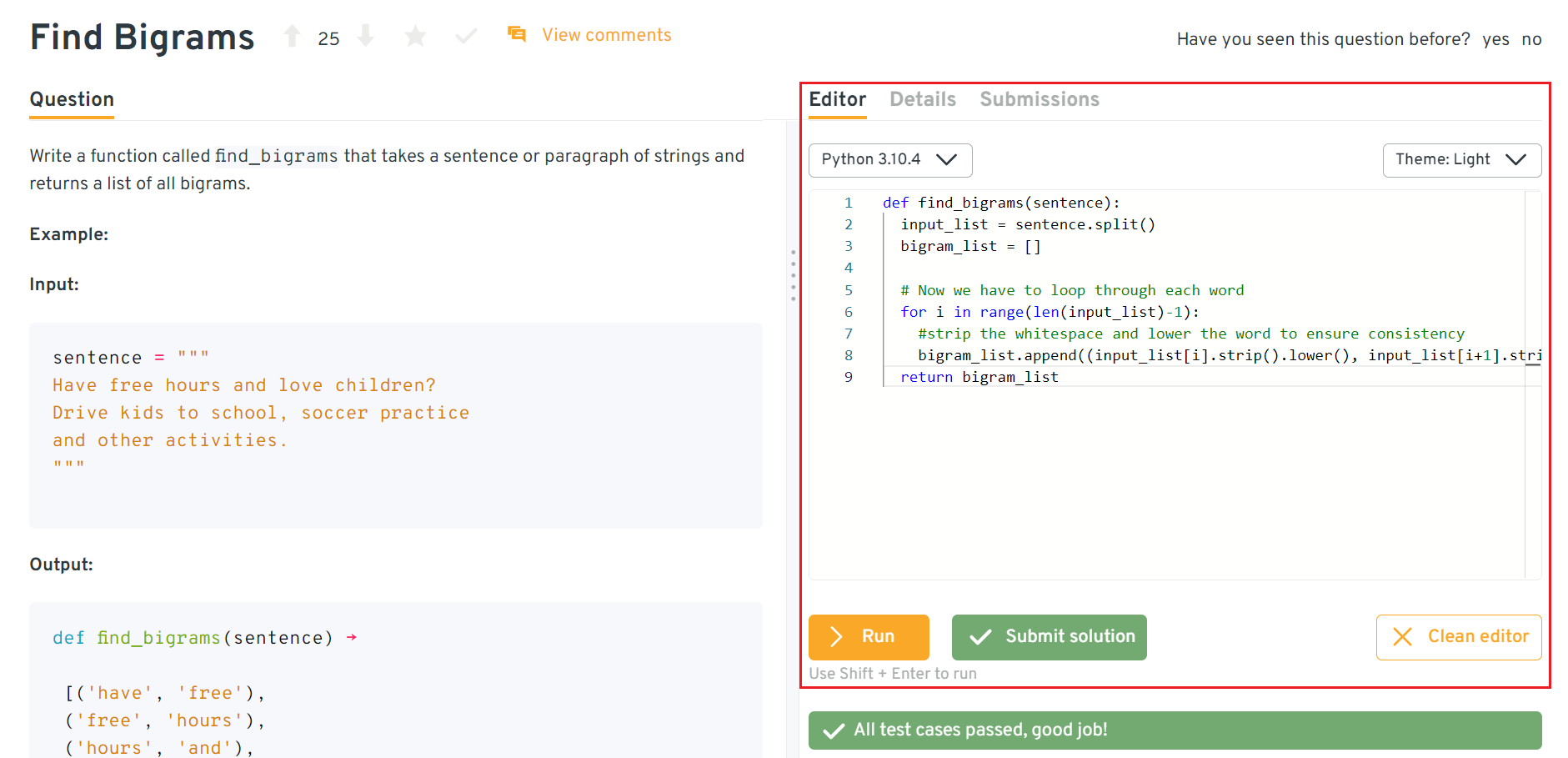
Task: Downvote the question with down arrow
Action: coord(365,36)
